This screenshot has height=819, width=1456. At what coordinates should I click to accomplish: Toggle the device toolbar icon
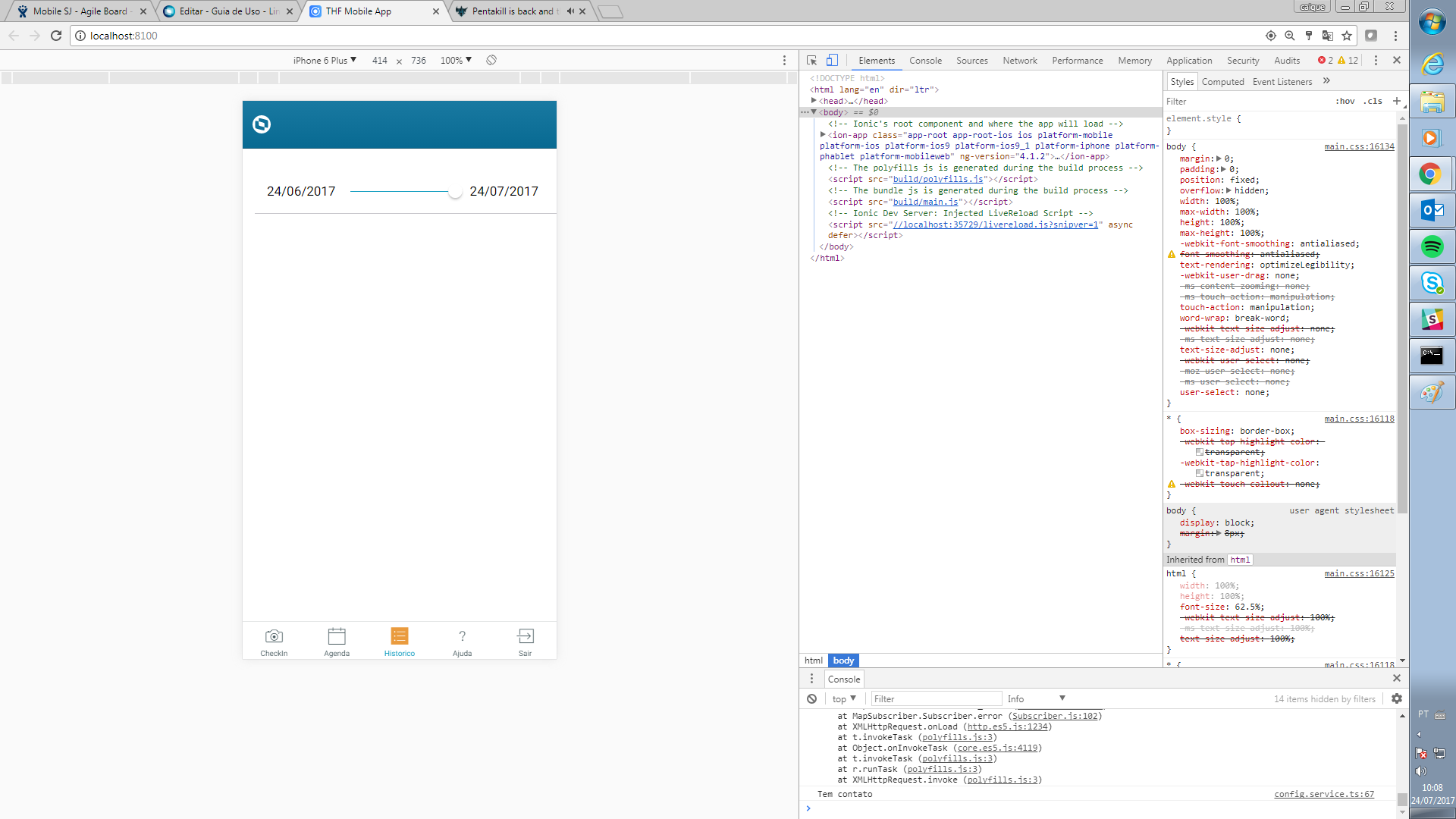pyautogui.click(x=832, y=60)
